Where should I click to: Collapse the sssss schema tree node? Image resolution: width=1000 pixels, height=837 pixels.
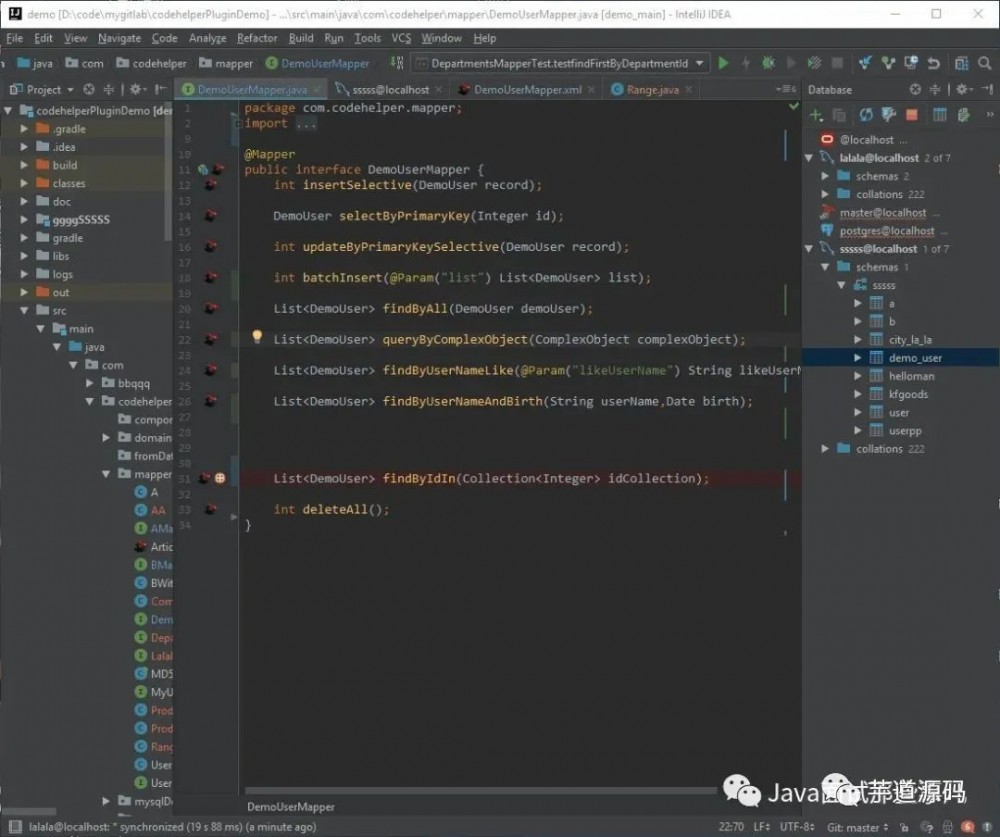pos(843,284)
